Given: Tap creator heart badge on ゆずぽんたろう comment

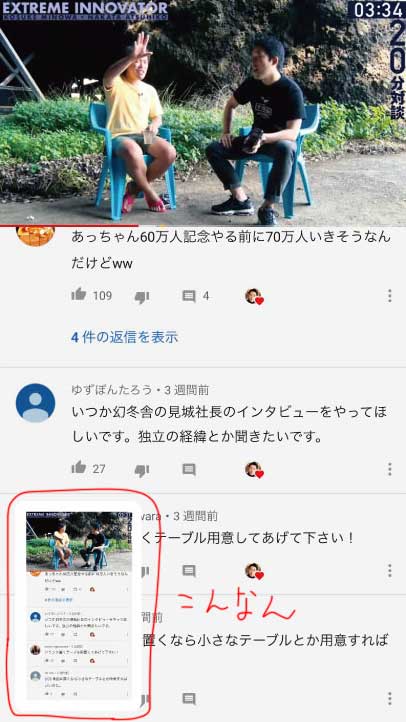Looking at the screenshot, I should tap(254, 470).
